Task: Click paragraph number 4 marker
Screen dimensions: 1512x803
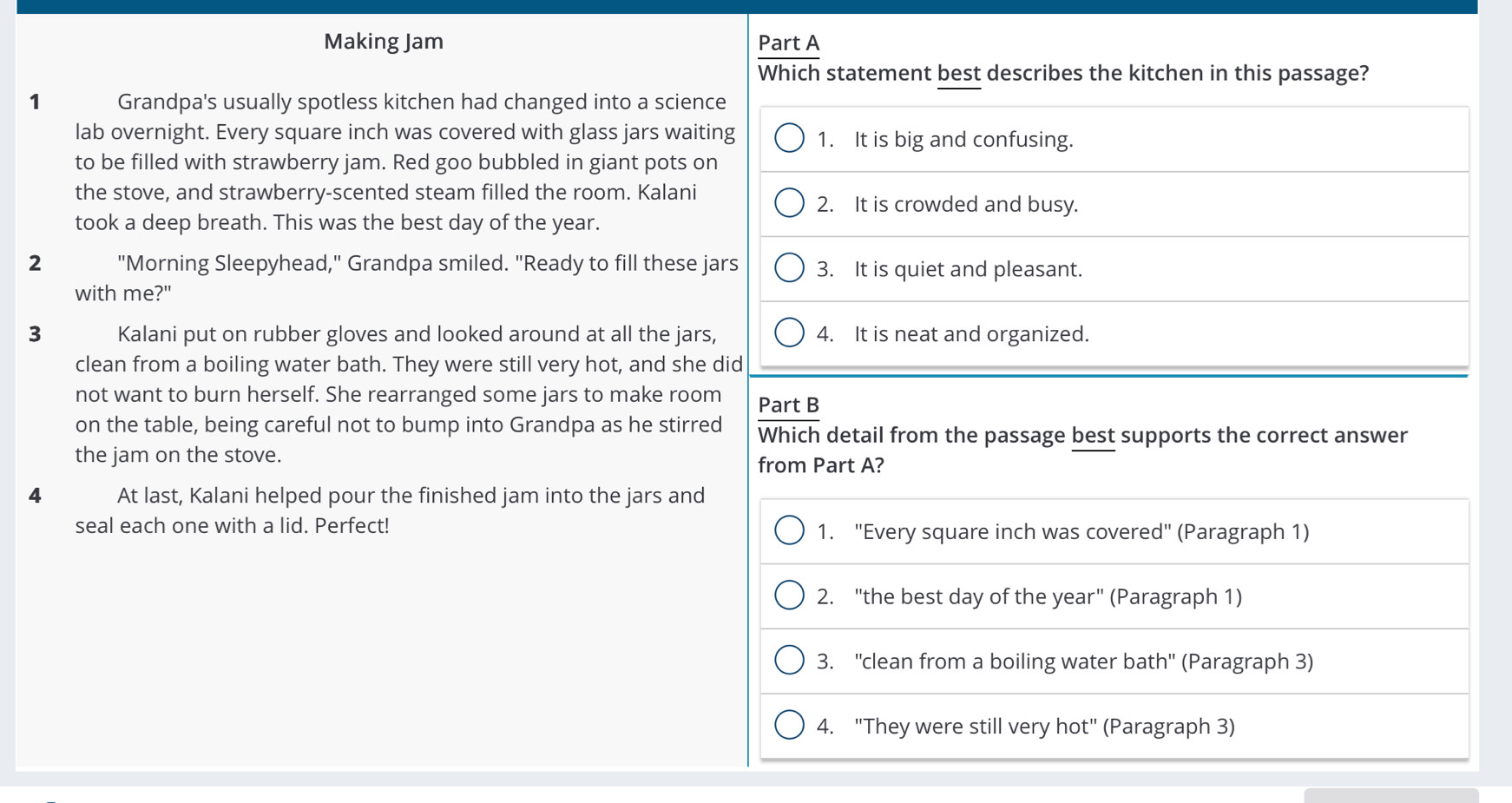Action: tap(35, 497)
